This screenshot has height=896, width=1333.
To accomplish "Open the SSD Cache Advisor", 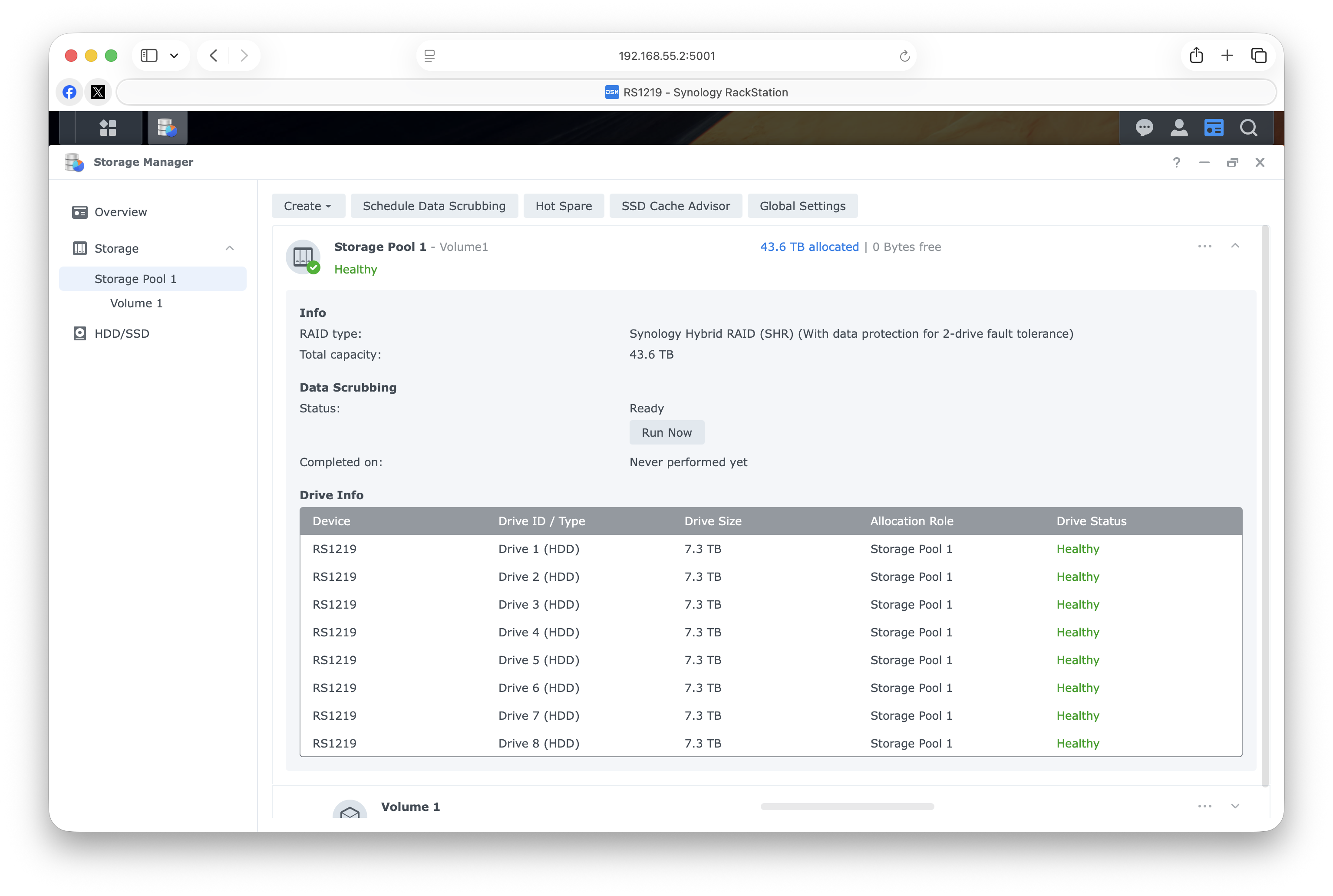I will [x=676, y=206].
